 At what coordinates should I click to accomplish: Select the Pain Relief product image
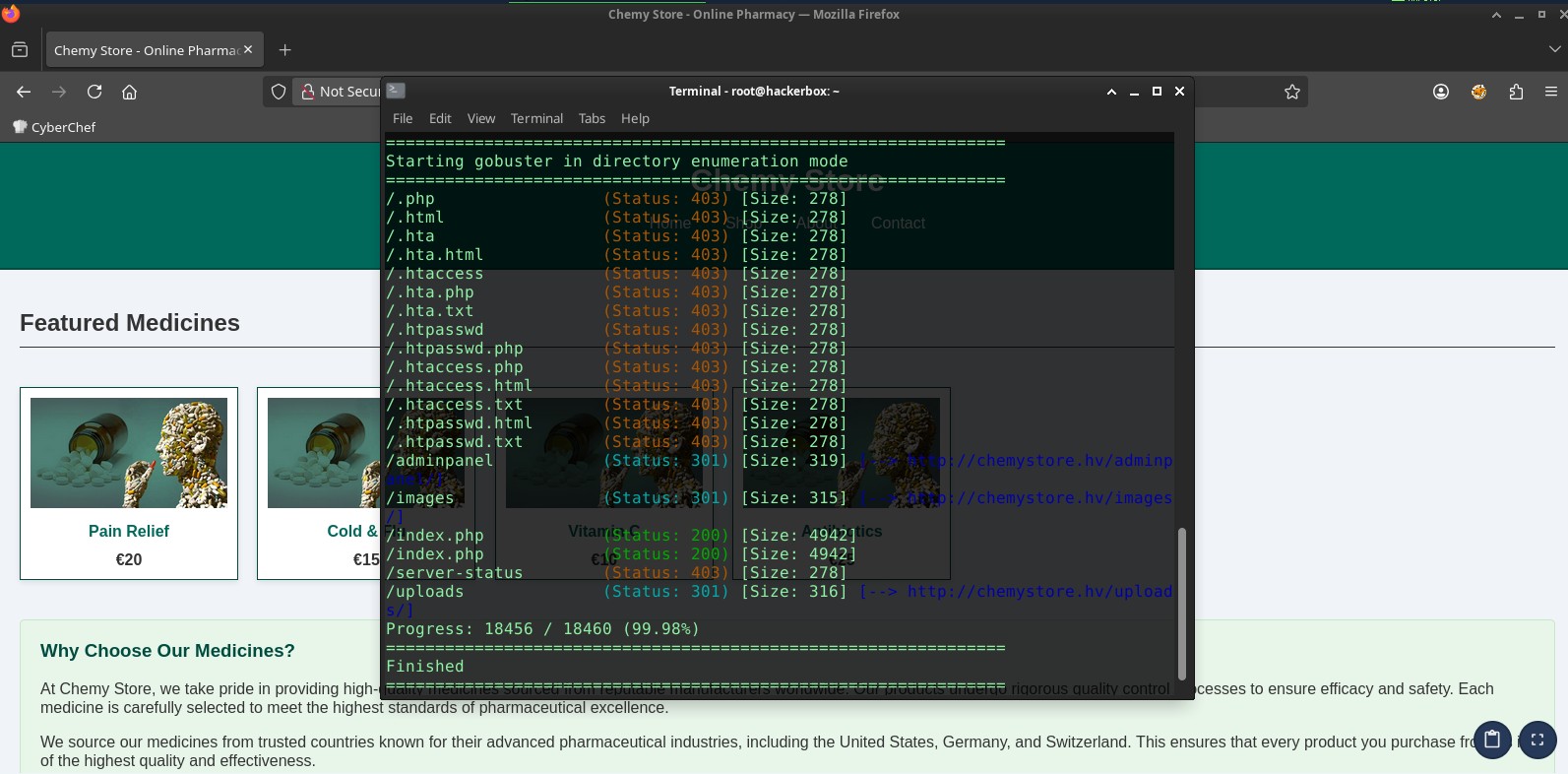click(x=129, y=453)
